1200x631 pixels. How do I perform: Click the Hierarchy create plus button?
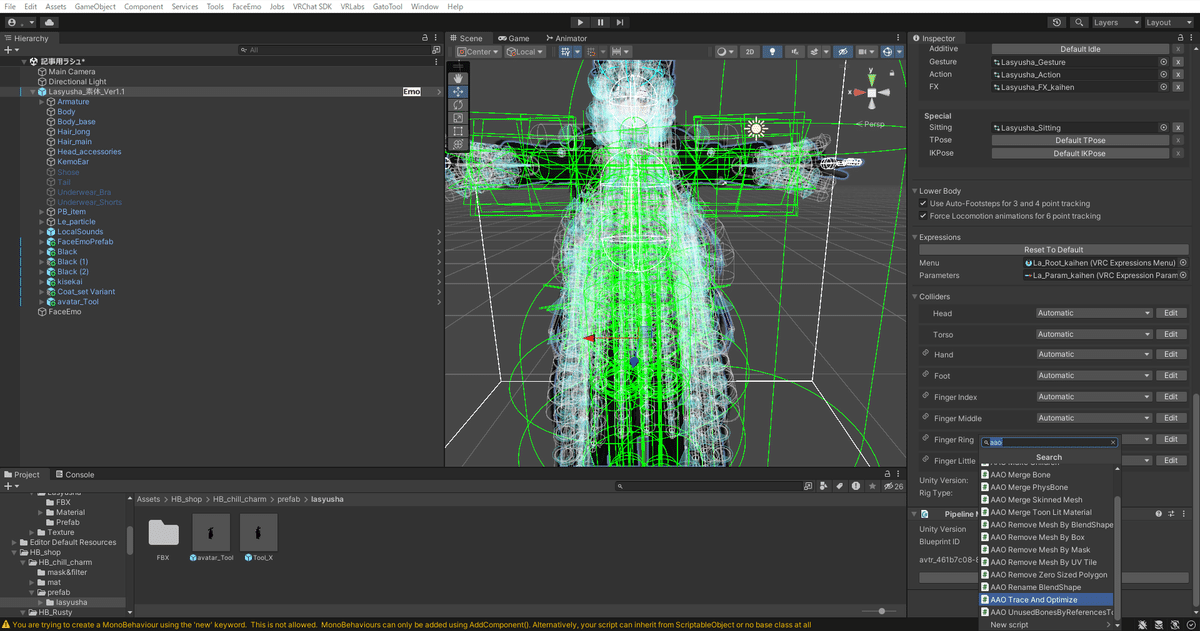click(x=11, y=50)
